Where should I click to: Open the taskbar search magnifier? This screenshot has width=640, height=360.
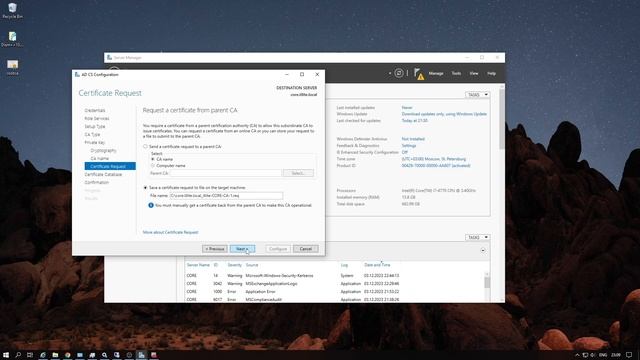tap(18, 355)
